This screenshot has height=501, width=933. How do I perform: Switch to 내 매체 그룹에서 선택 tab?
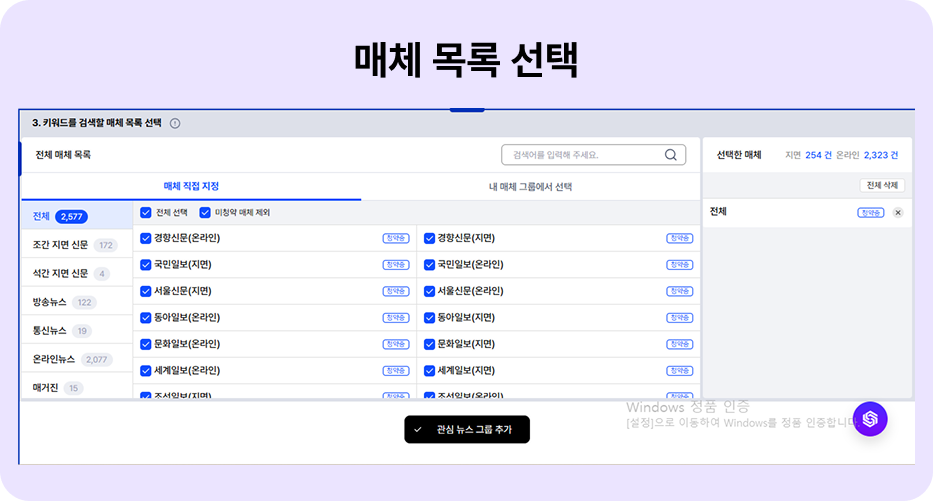[x=530, y=187]
